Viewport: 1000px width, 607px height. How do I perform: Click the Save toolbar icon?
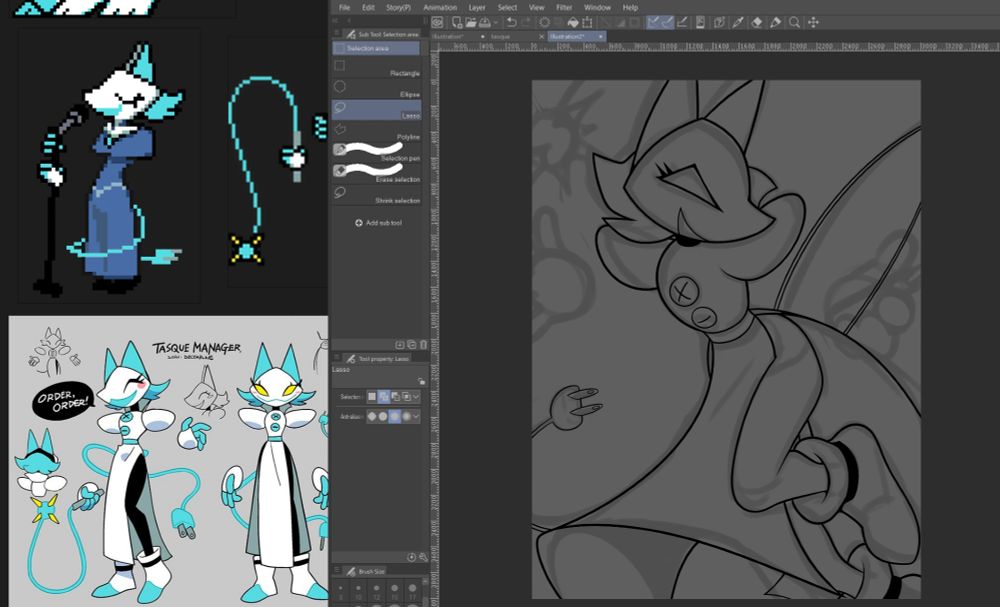pyautogui.click(x=485, y=22)
